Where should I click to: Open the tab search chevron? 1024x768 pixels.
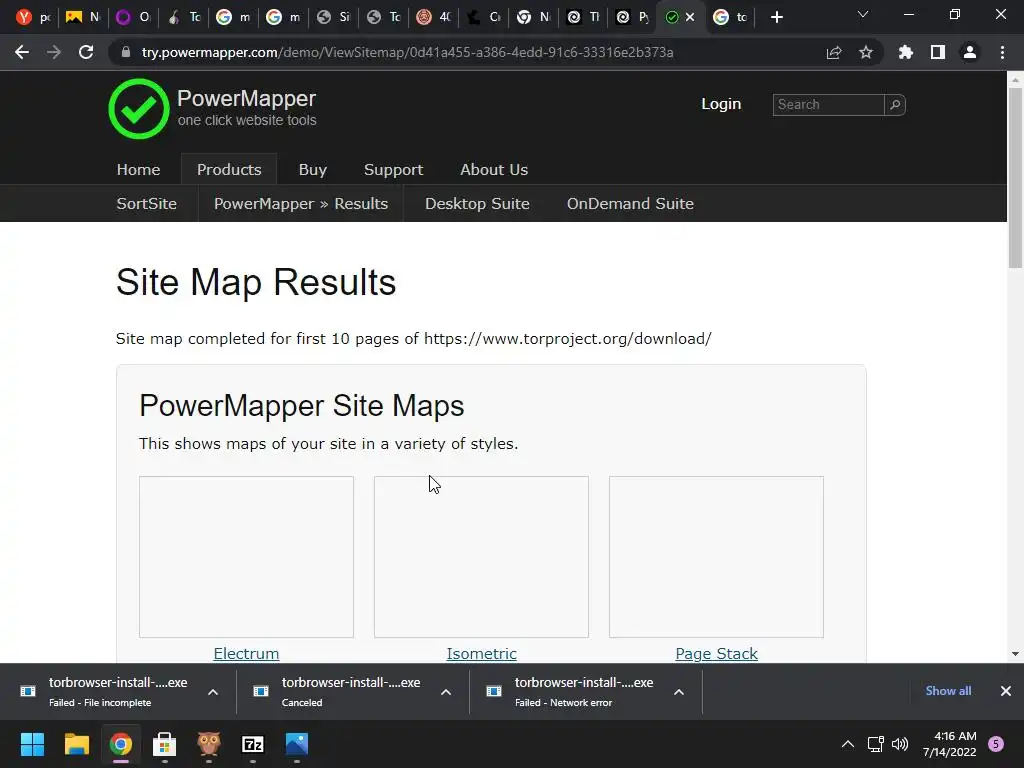click(863, 14)
